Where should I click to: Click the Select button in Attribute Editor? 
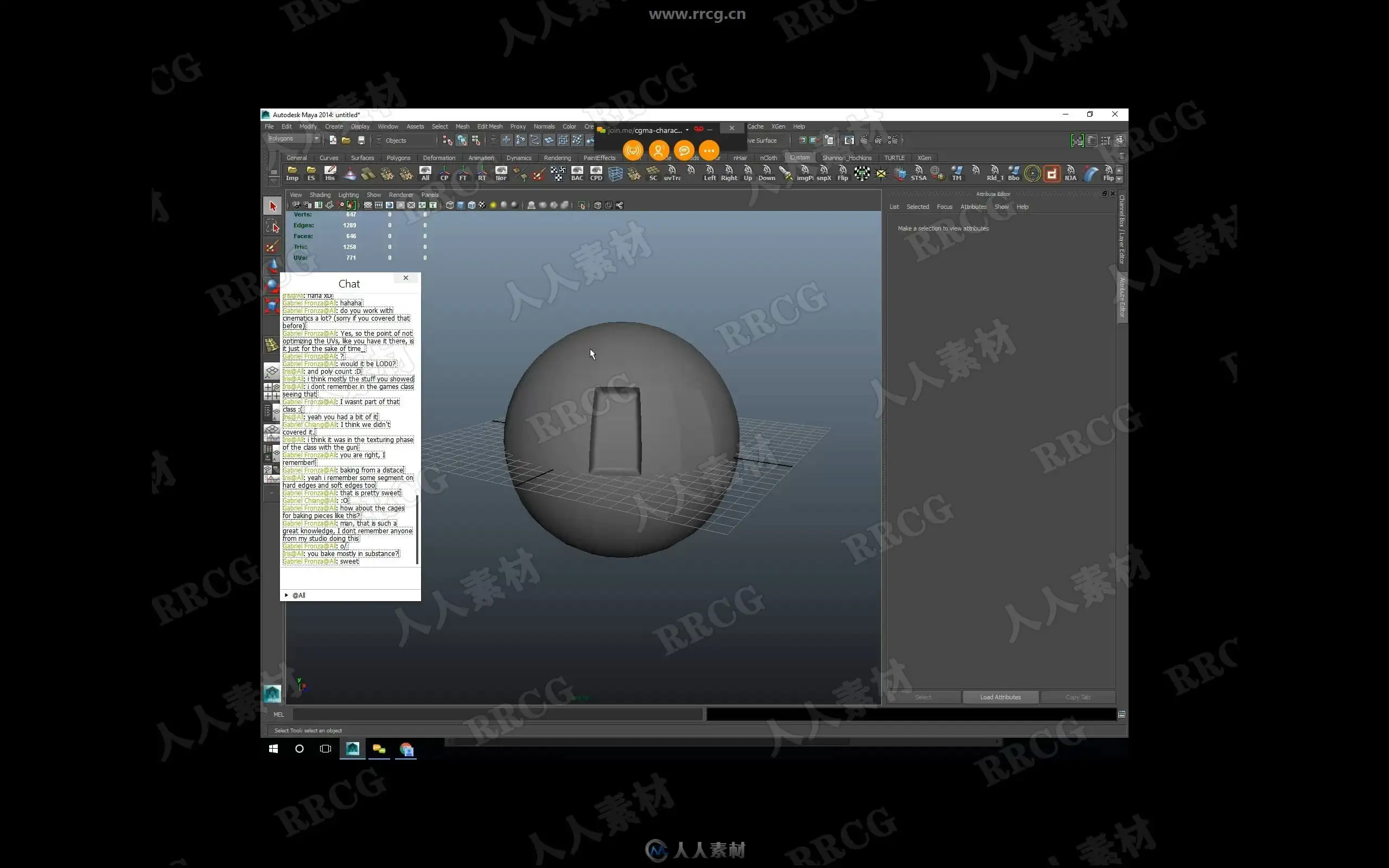[923, 697]
